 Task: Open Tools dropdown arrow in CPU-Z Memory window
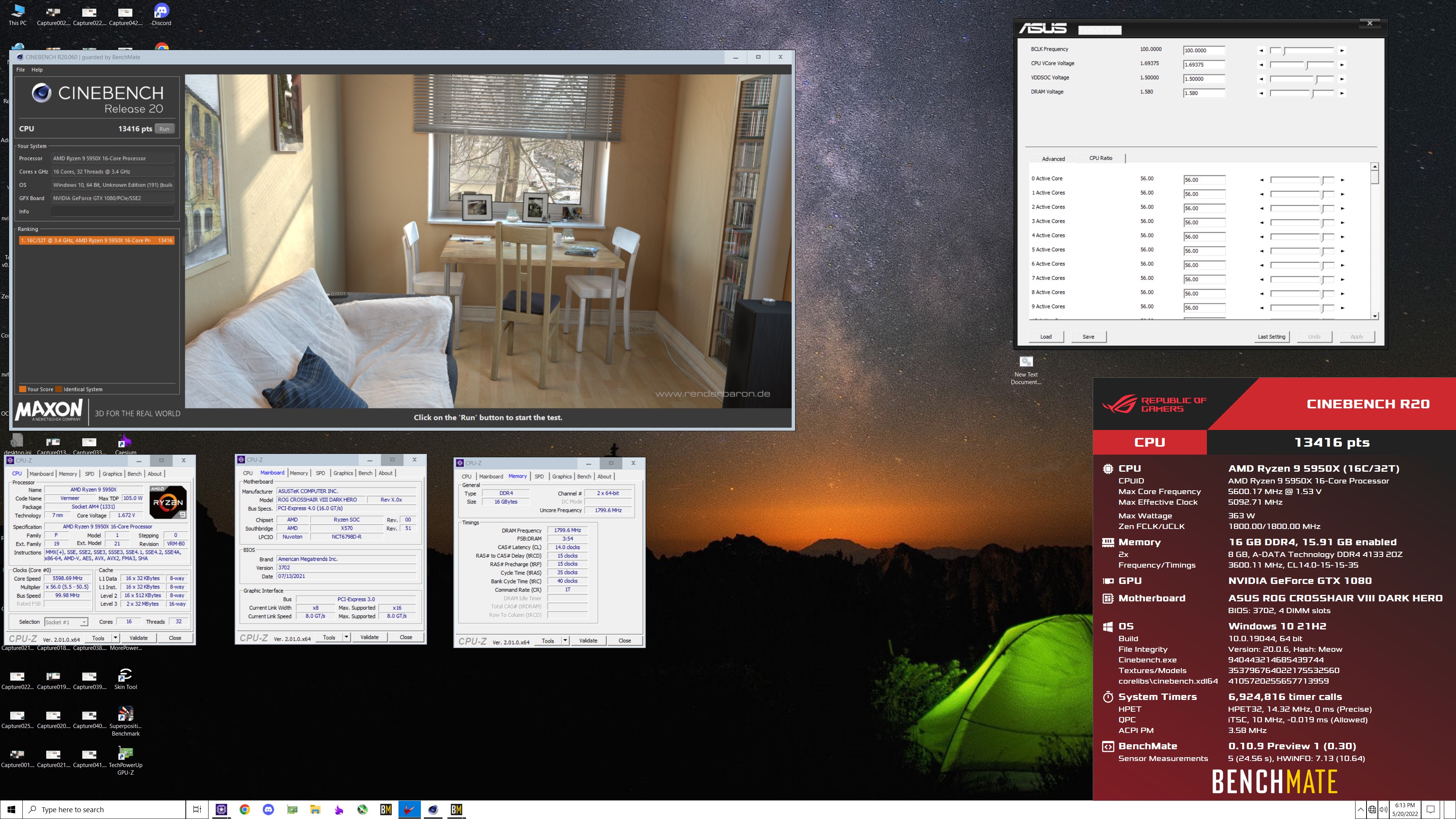(x=565, y=640)
